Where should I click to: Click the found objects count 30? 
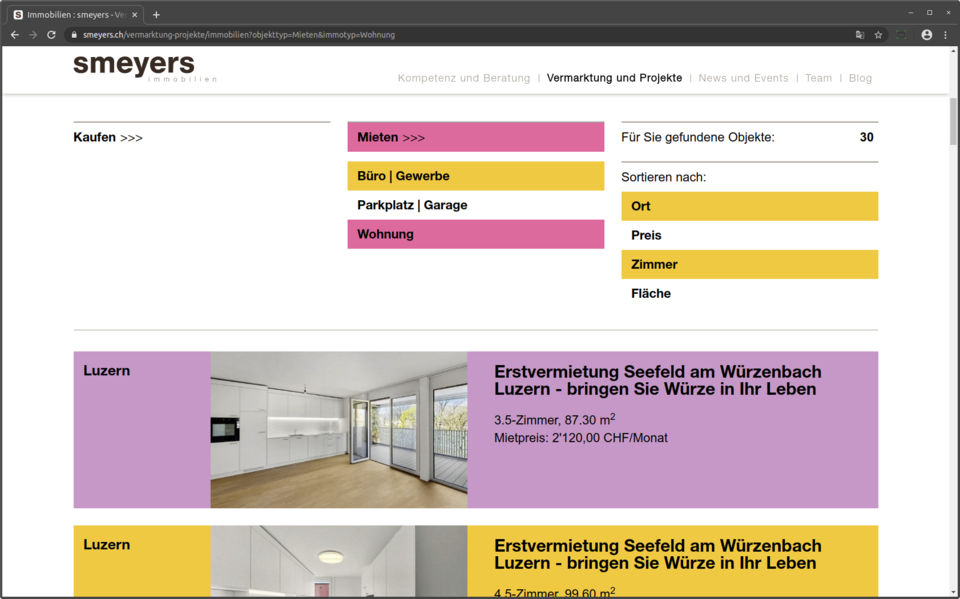pos(866,137)
